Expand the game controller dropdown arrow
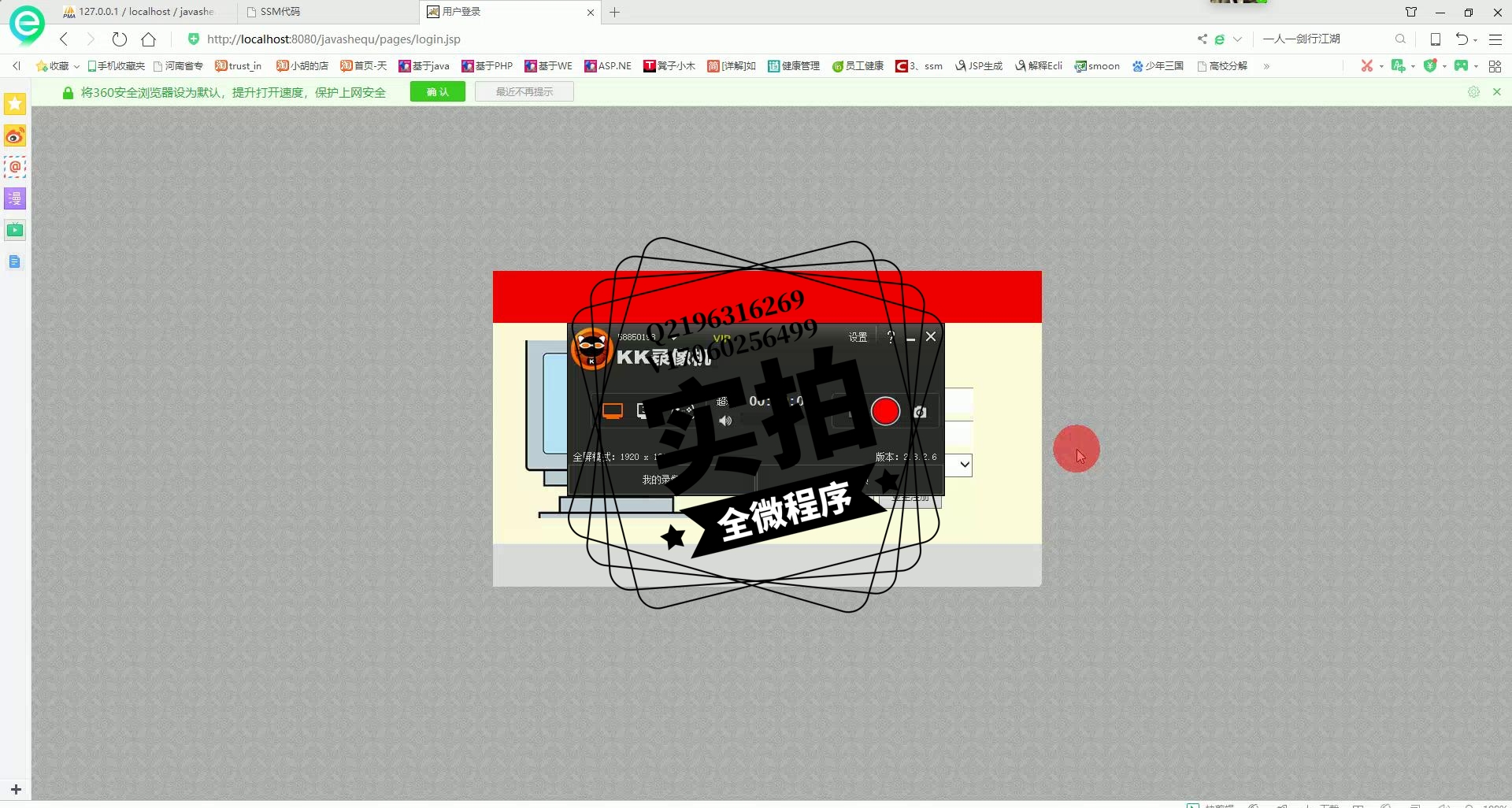The image size is (1512, 808). click(1476, 66)
